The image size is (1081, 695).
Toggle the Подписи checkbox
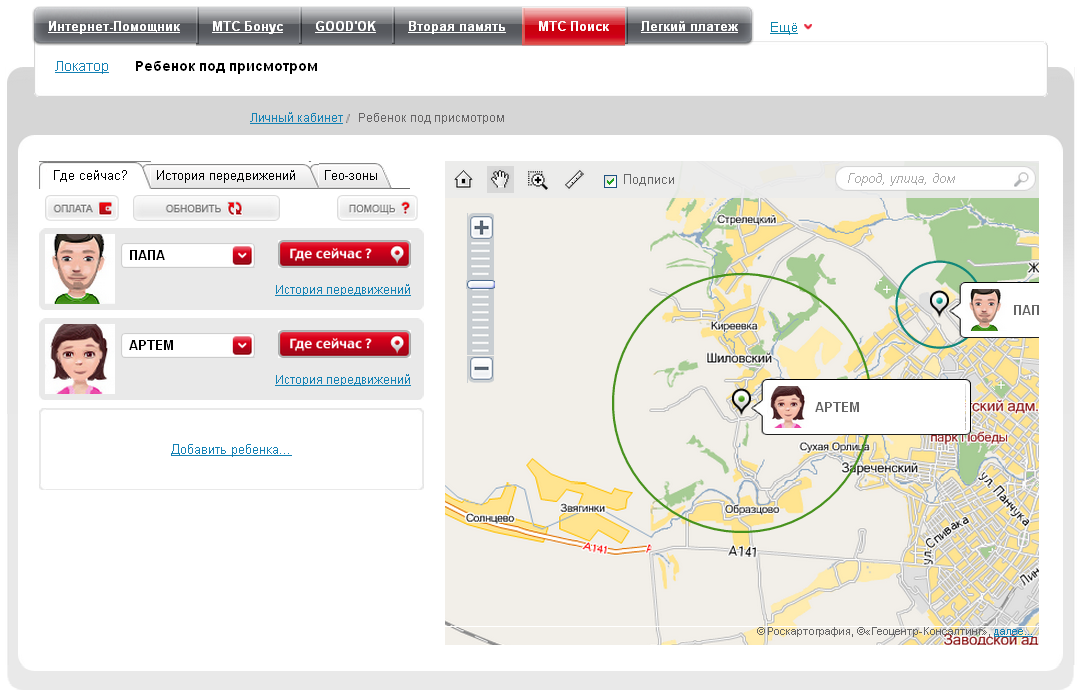[x=610, y=181]
